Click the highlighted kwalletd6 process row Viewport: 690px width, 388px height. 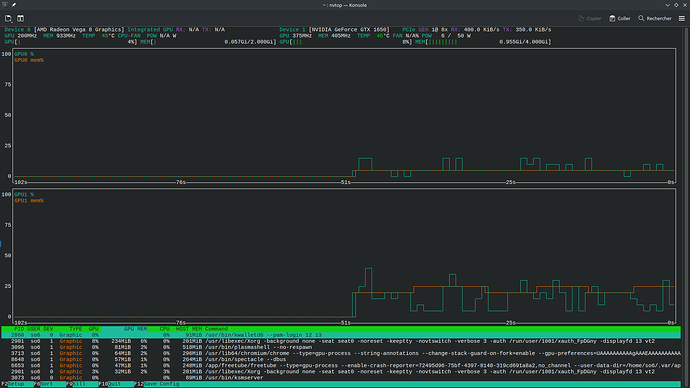coord(341,335)
